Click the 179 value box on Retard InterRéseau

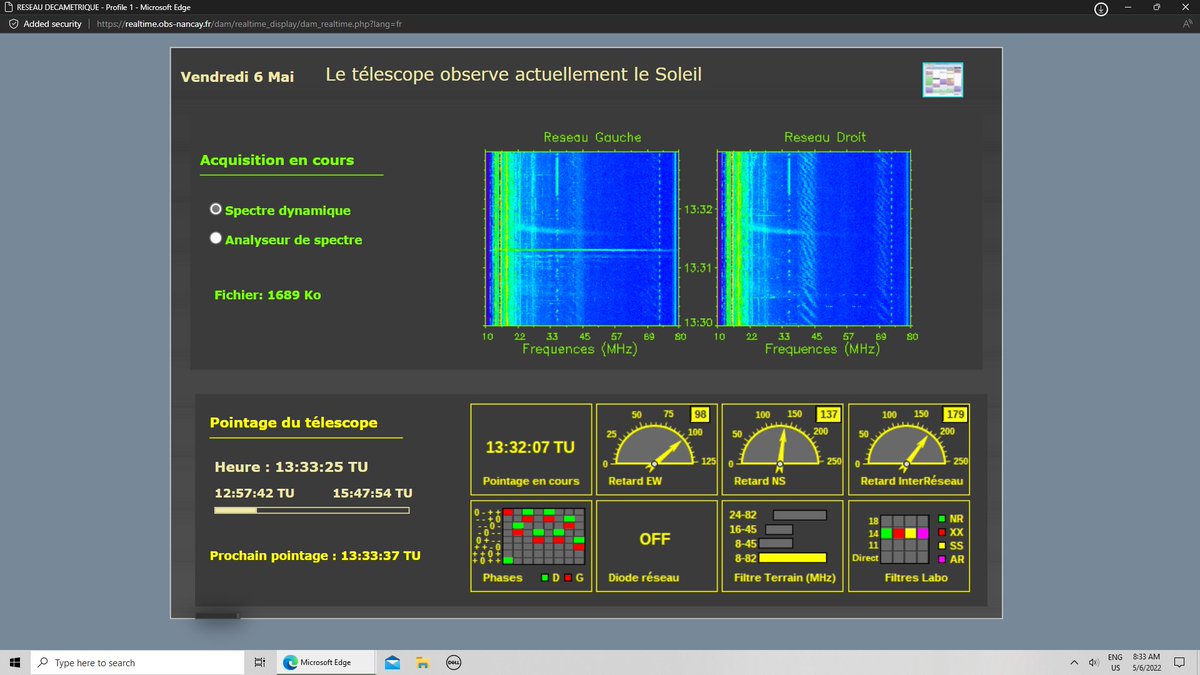point(955,414)
